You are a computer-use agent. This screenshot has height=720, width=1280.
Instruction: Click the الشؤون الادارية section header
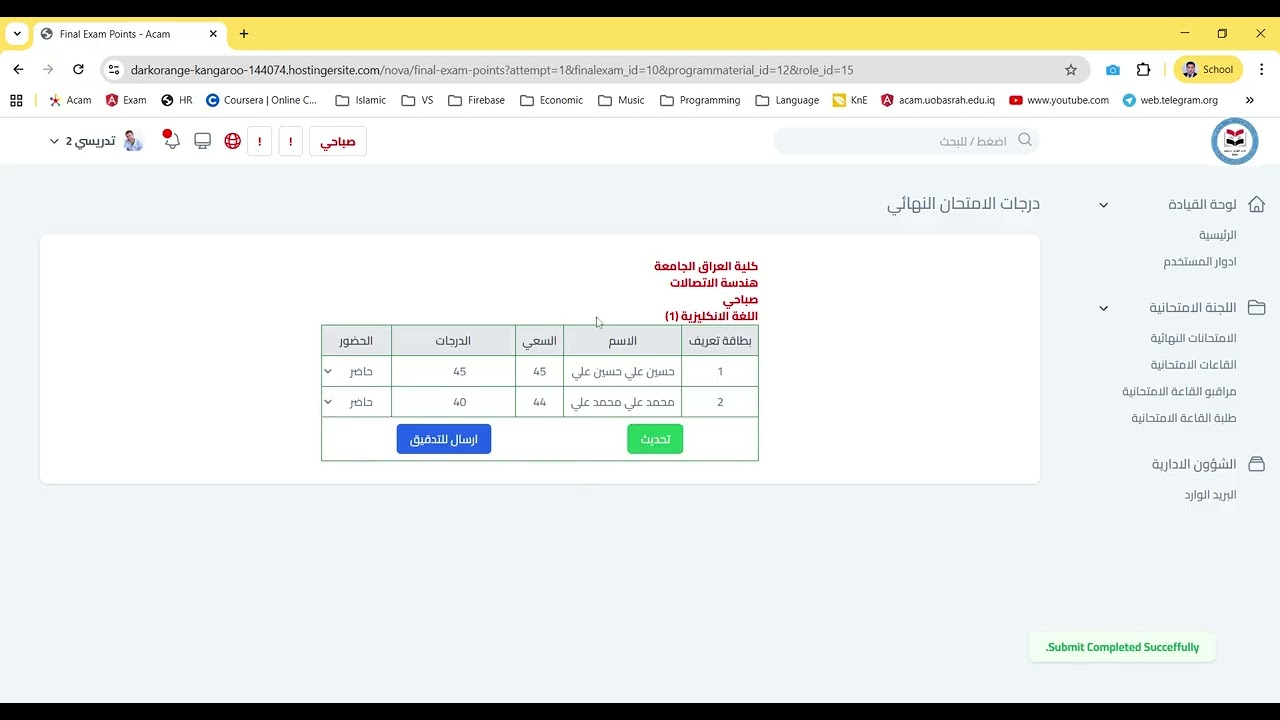pyautogui.click(x=1194, y=464)
